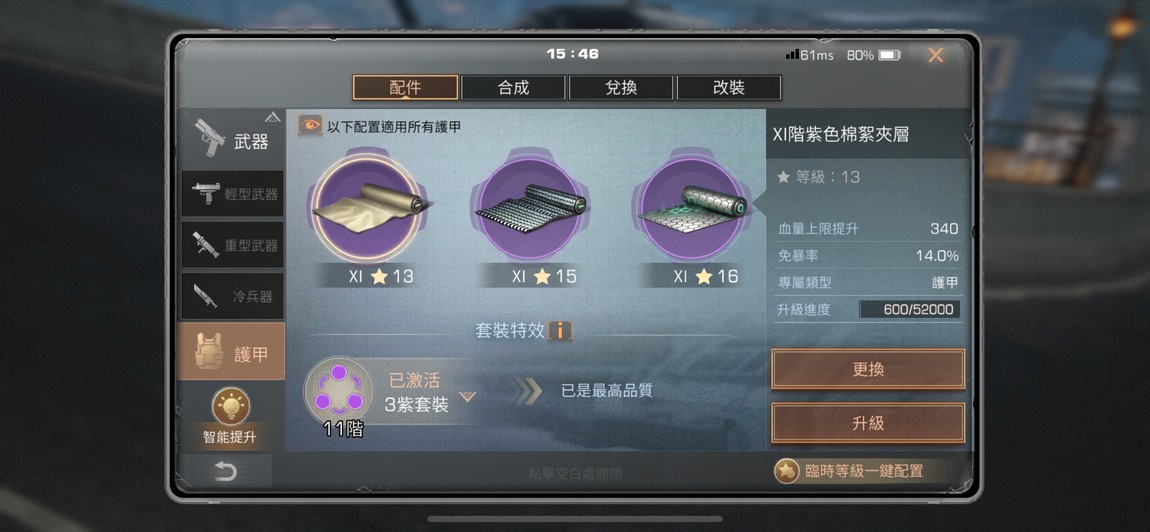Toggle the eye icon for armor configuration
Viewport: 1150px width, 532px height.
310,125
